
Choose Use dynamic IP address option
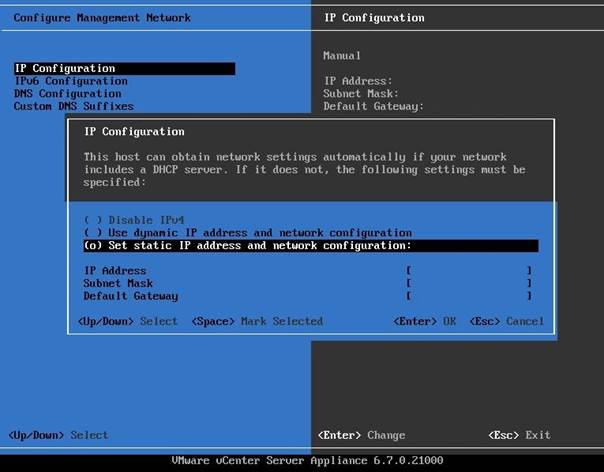tap(248, 233)
